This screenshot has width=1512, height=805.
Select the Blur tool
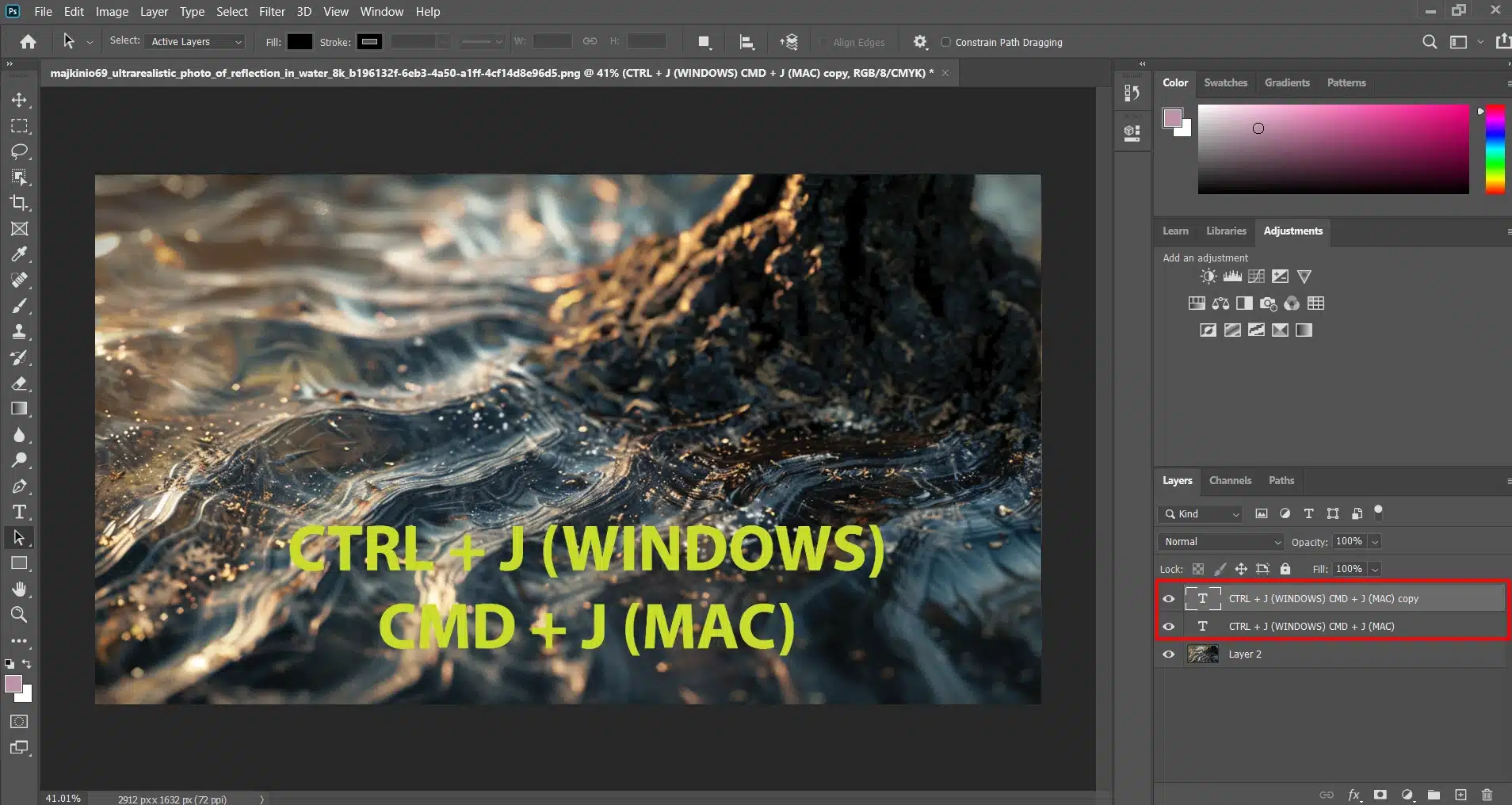point(19,435)
